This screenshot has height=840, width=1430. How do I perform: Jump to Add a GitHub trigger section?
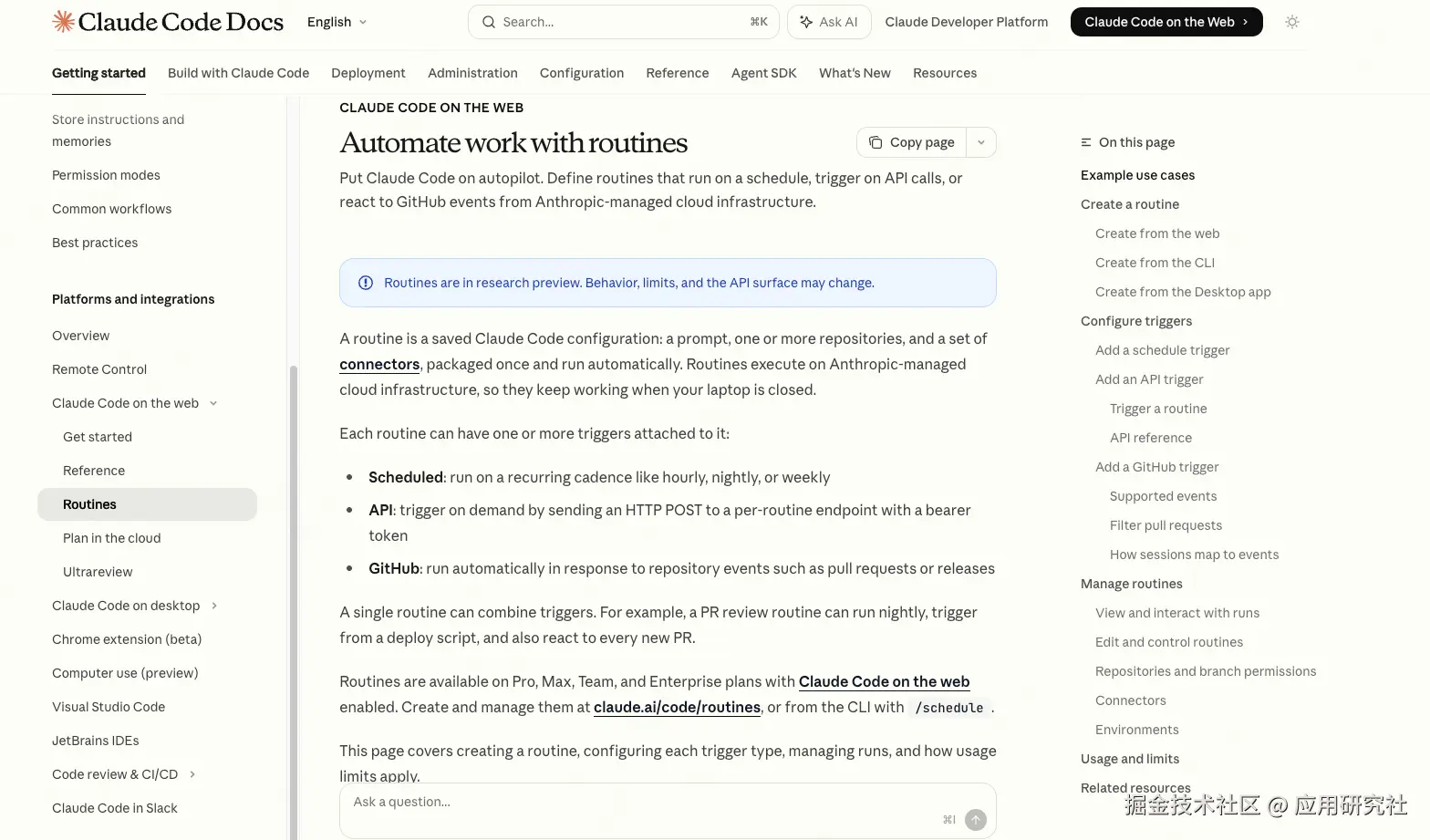(1157, 467)
